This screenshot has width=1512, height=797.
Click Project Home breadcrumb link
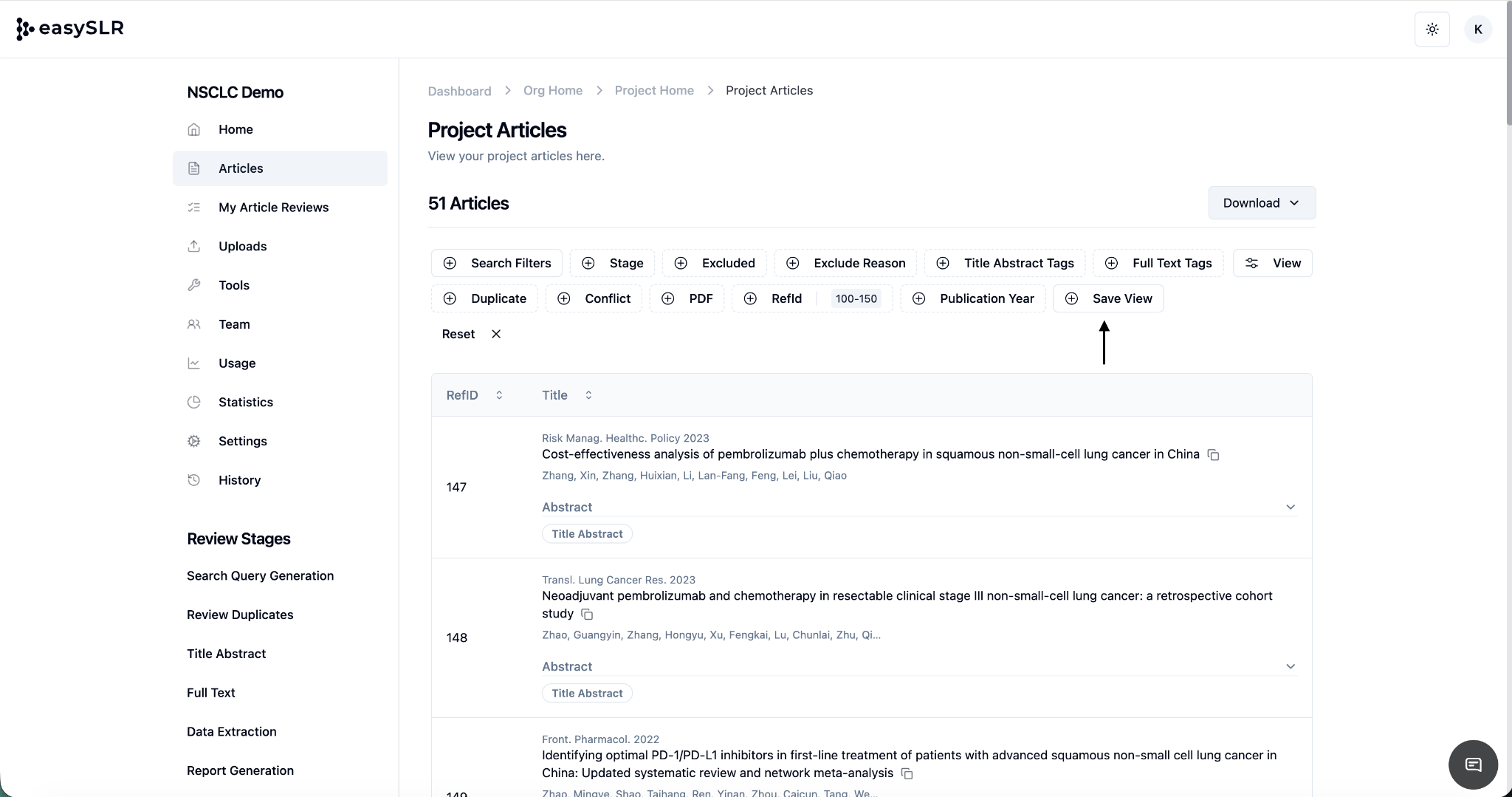click(653, 90)
